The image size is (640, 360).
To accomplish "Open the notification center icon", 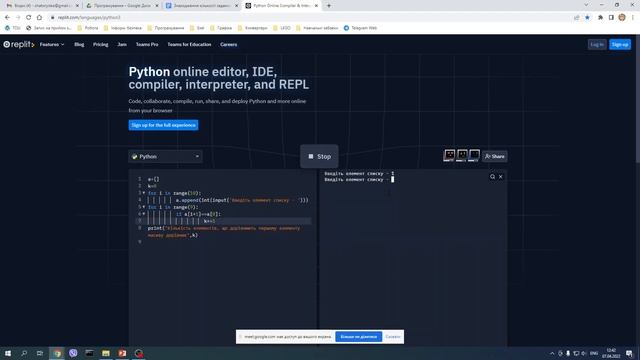I will pos(629,353).
